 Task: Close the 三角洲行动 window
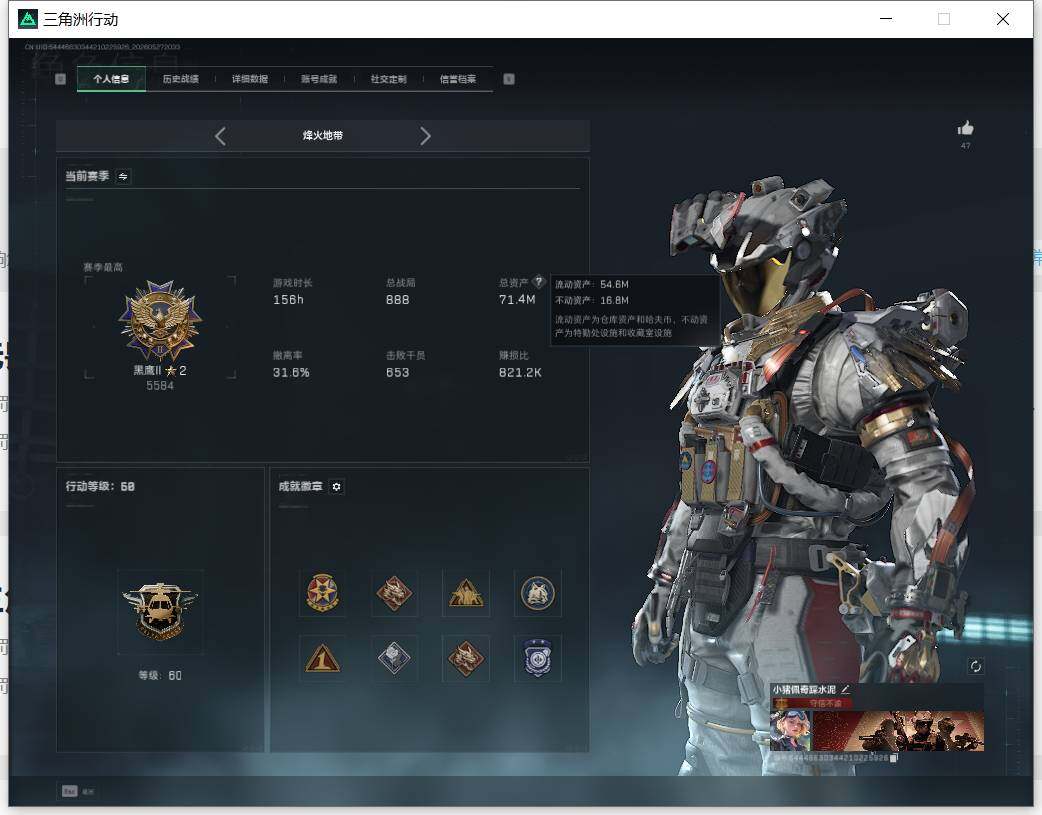click(x=1003, y=19)
